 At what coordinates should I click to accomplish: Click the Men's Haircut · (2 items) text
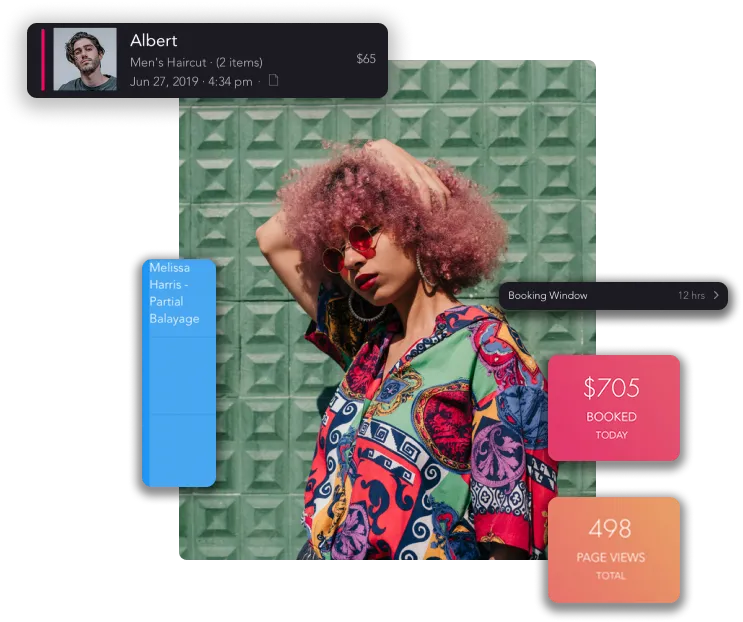pos(196,63)
